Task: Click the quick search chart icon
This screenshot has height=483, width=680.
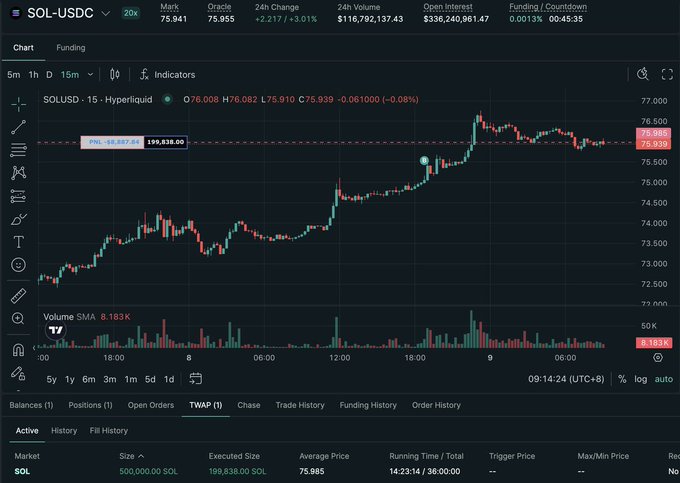Action: 643,74
